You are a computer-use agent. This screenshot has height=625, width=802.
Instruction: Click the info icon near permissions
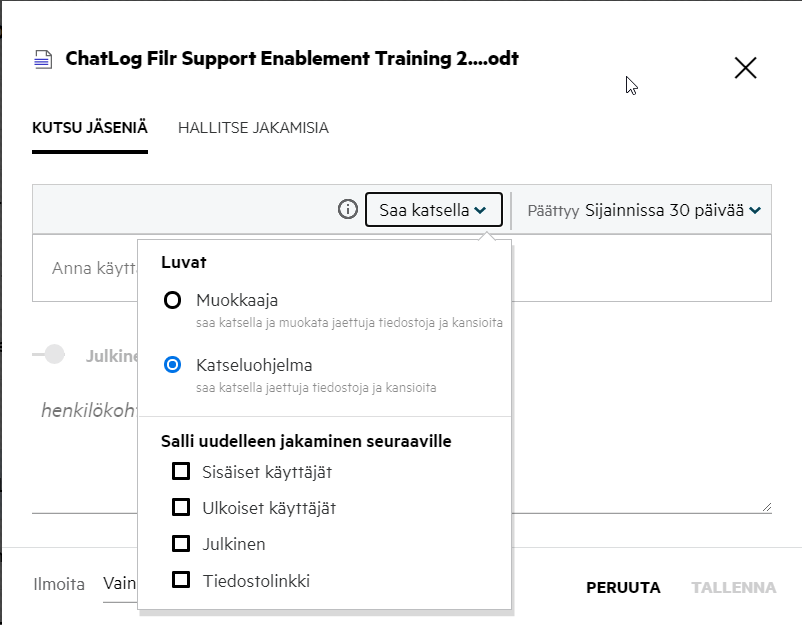tap(347, 210)
